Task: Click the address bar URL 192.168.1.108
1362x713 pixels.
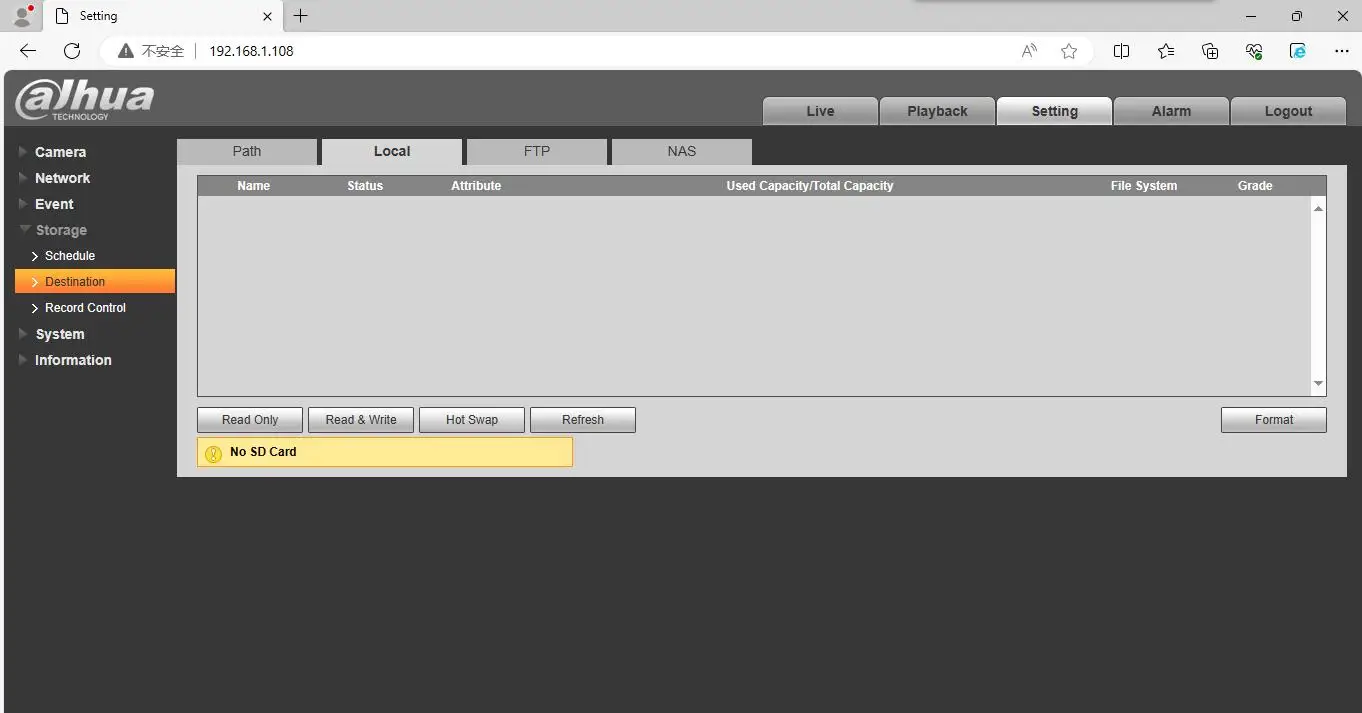Action: [251, 51]
